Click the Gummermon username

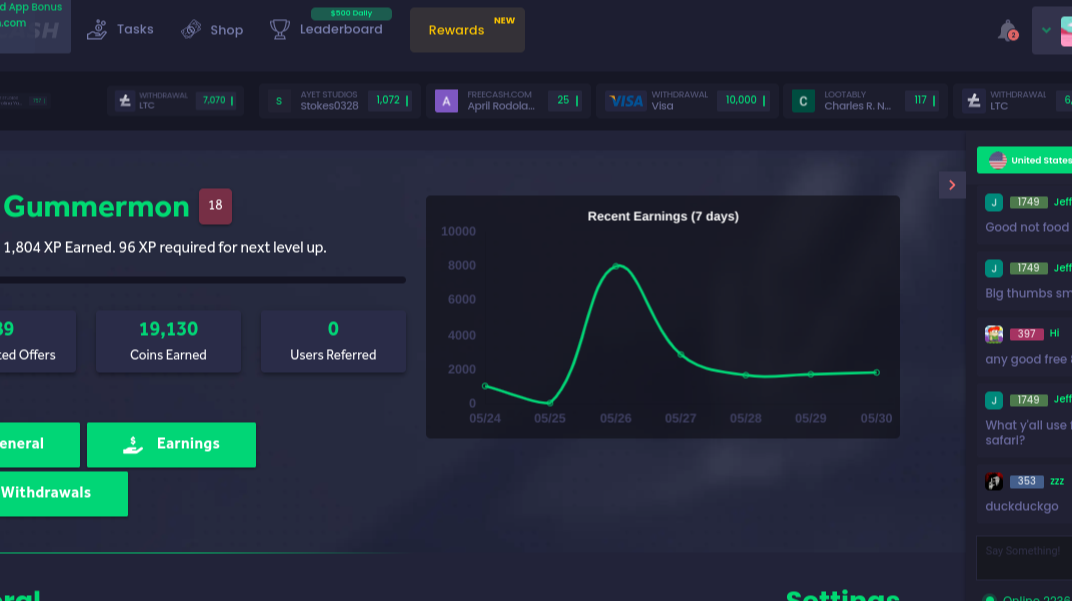coord(96,206)
